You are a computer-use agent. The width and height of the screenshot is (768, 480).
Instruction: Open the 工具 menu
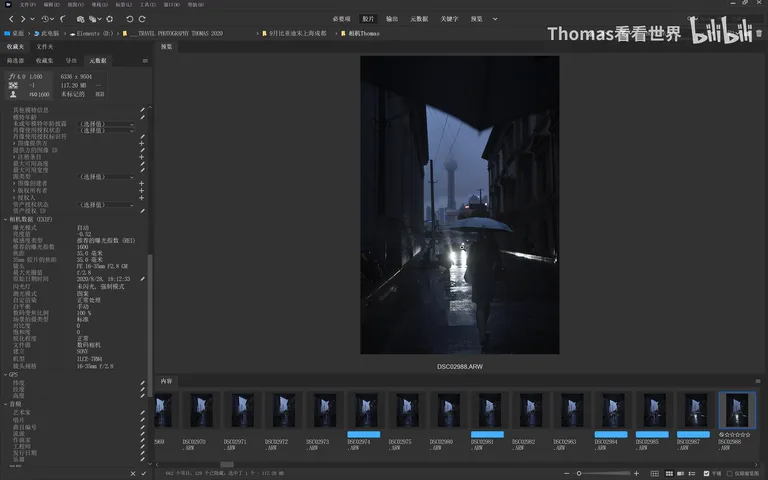pos(147,4)
